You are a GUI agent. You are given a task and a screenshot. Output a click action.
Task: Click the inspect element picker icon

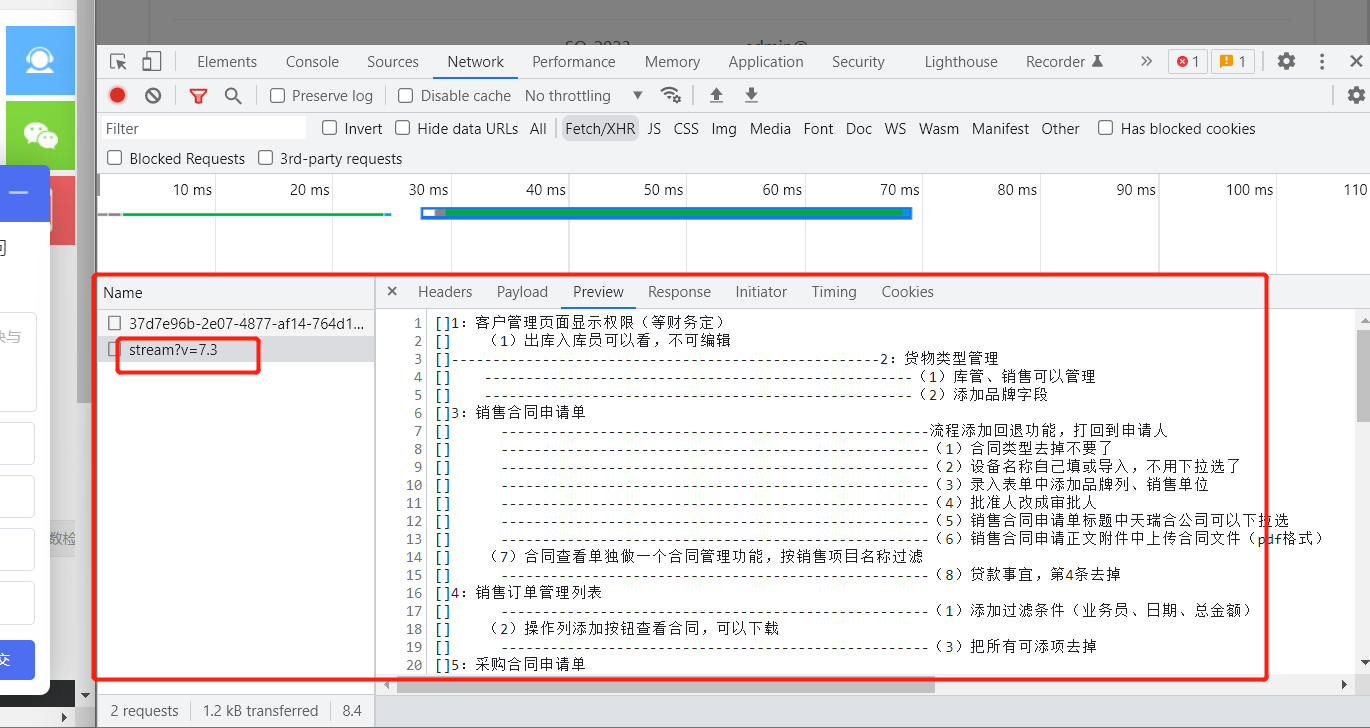[x=119, y=62]
